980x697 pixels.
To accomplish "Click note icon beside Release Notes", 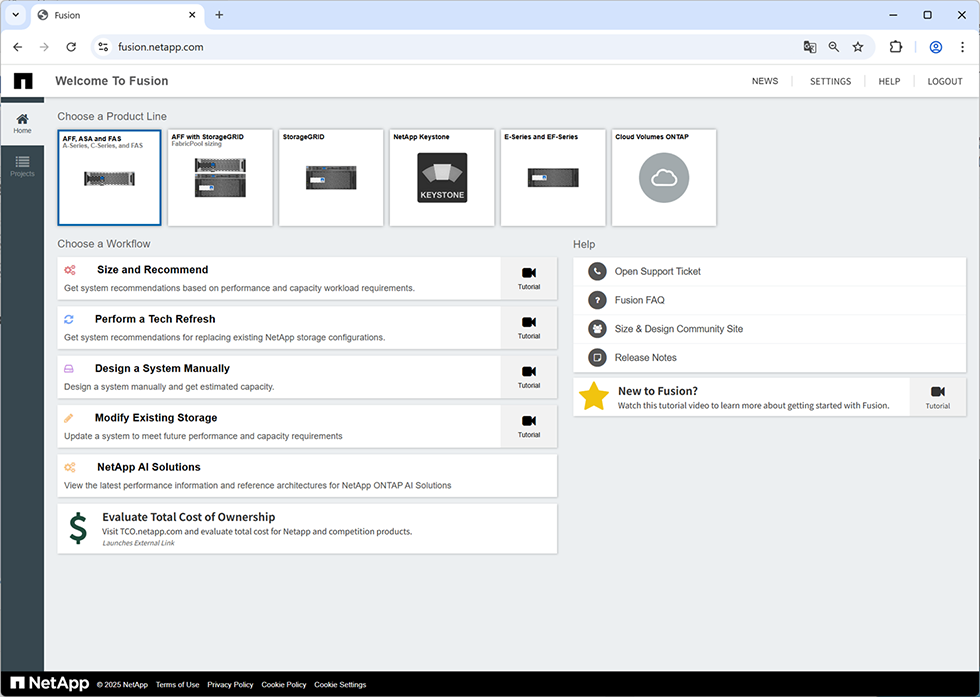I will [598, 358].
